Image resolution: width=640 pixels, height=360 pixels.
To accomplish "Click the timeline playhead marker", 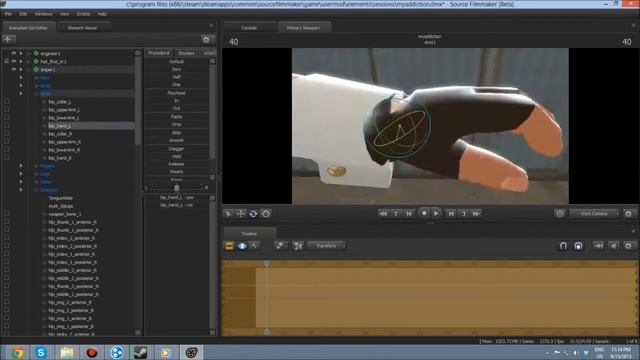I will 267,263.
